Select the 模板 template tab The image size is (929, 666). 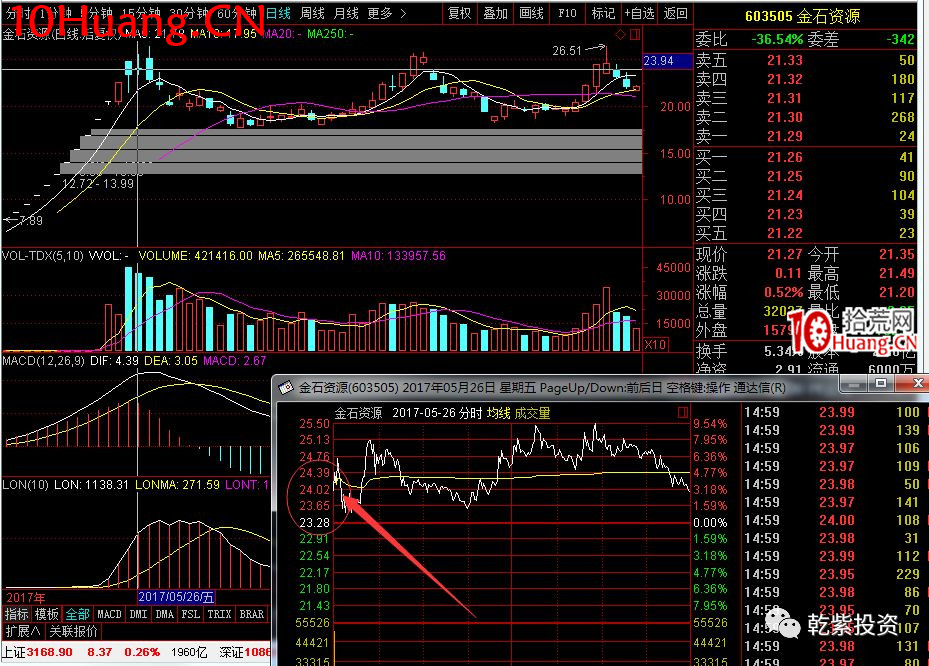pyautogui.click(x=46, y=614)
